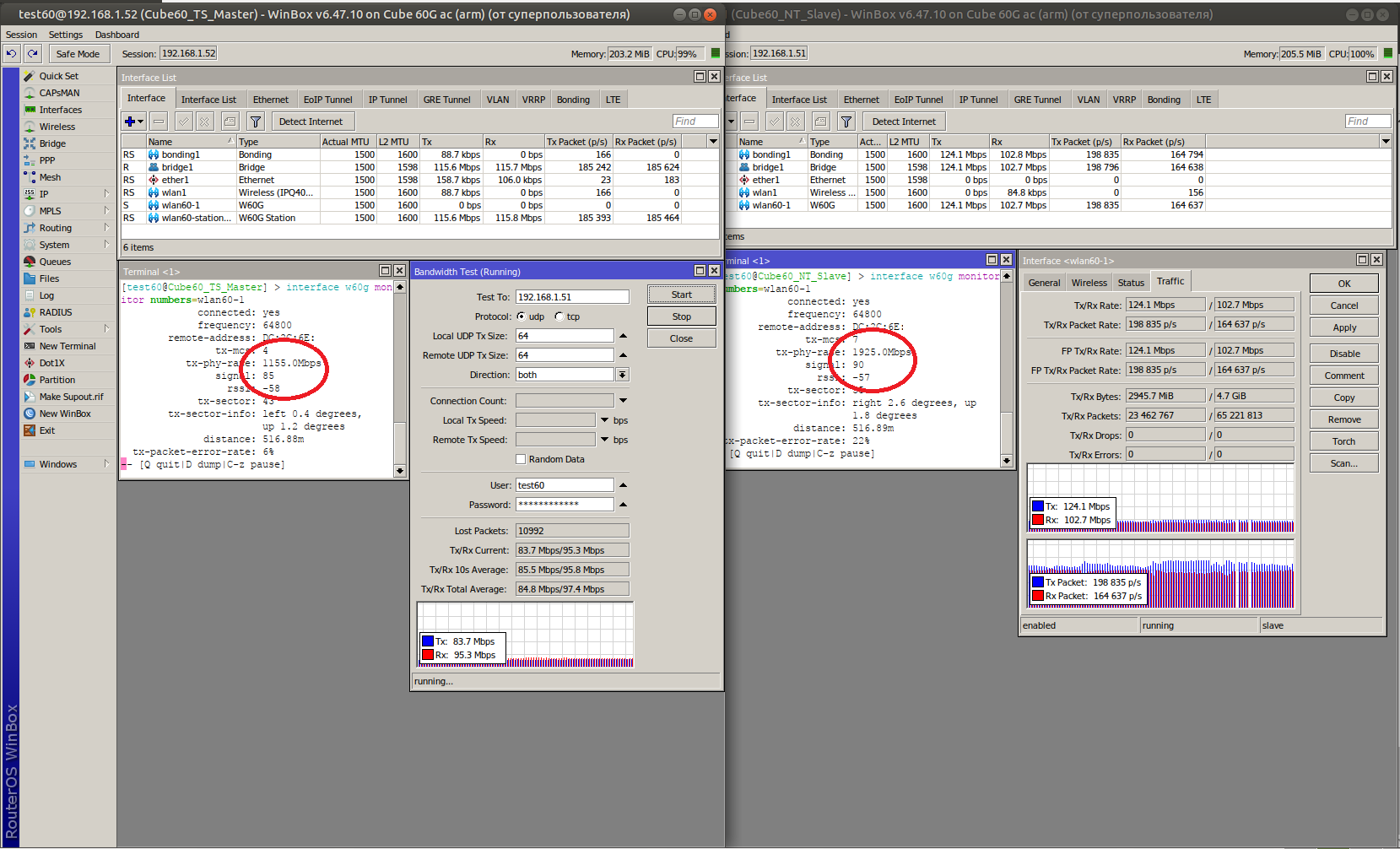Image resolution: width=1400 pixels, height=849 pixels.
Task: Open CAPsMAN from the sidebar
Action: coord(59,93)
